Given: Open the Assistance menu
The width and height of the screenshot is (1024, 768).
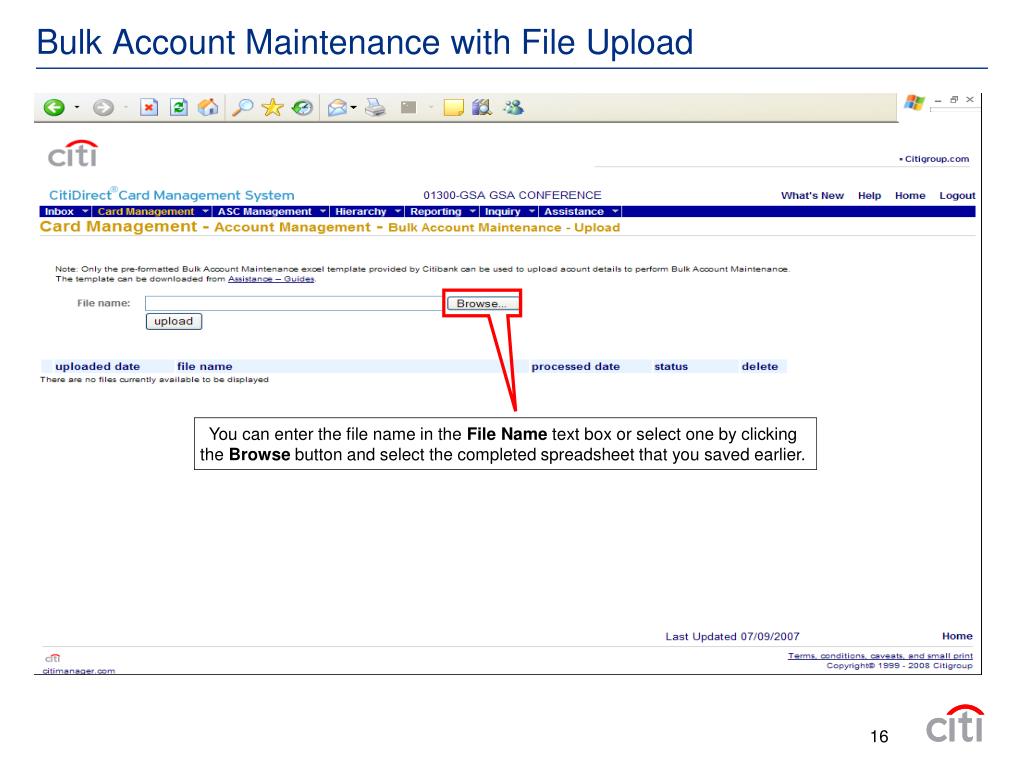Looking at the screenshot, I should [574, 212].
